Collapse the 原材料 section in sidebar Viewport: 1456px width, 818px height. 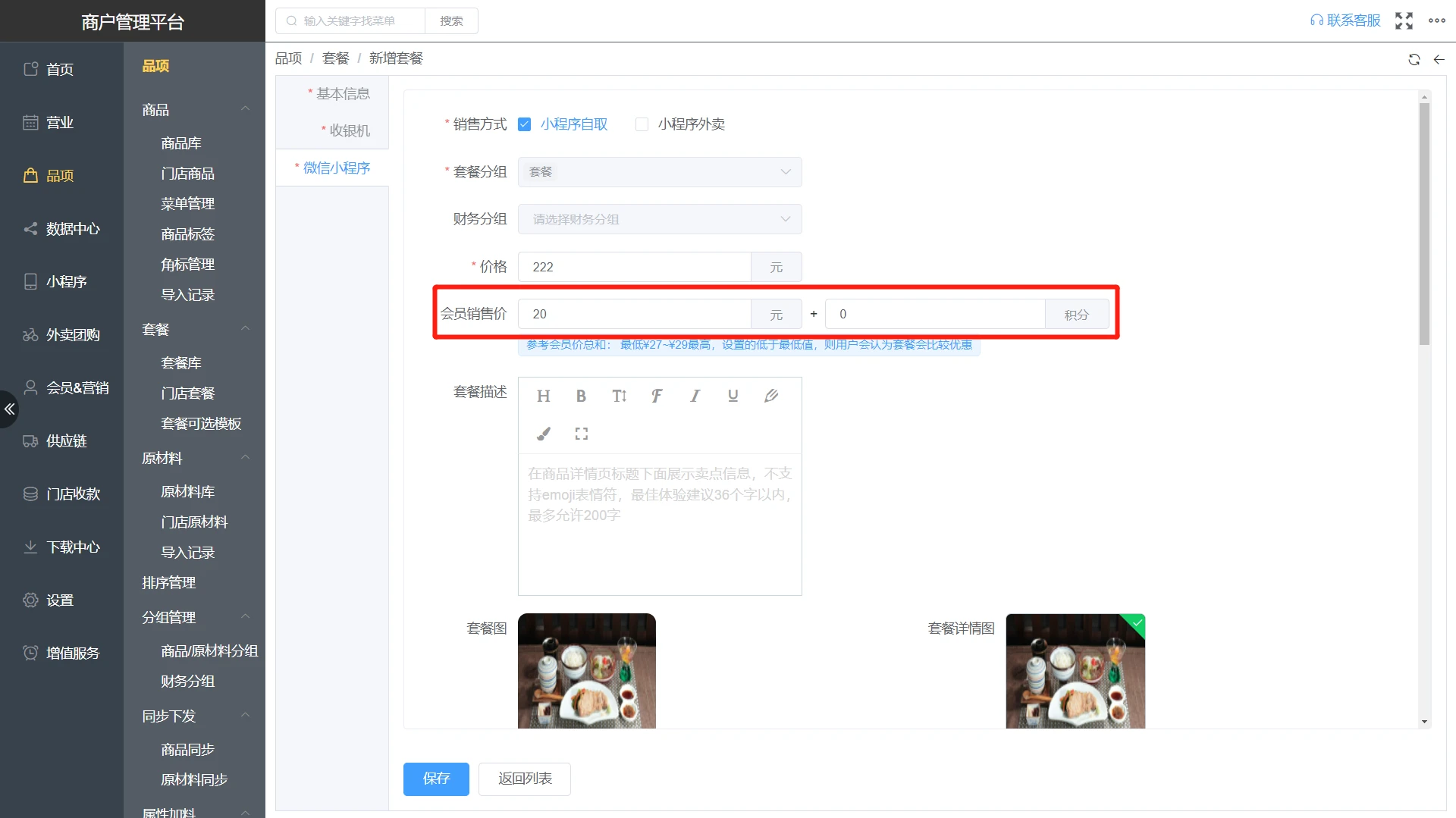244,457
